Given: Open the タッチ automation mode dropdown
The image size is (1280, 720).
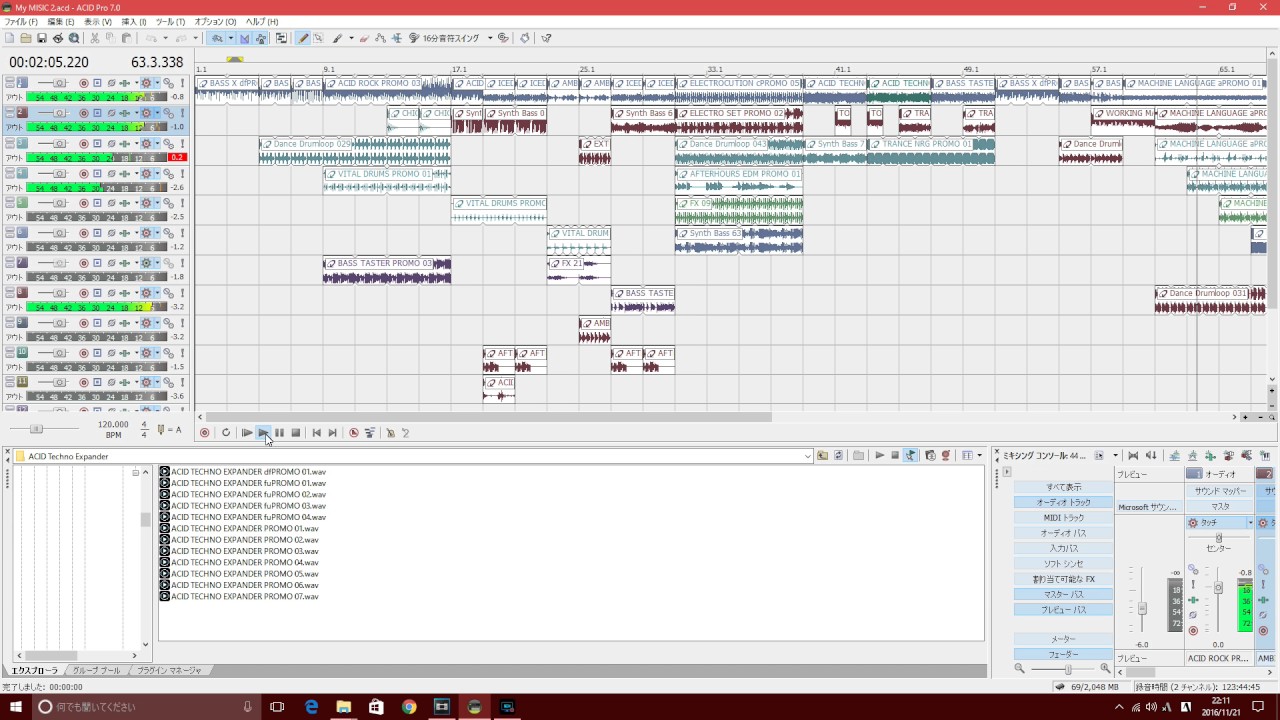Looking at the screenshot, I should click(x=1250, y=523).
